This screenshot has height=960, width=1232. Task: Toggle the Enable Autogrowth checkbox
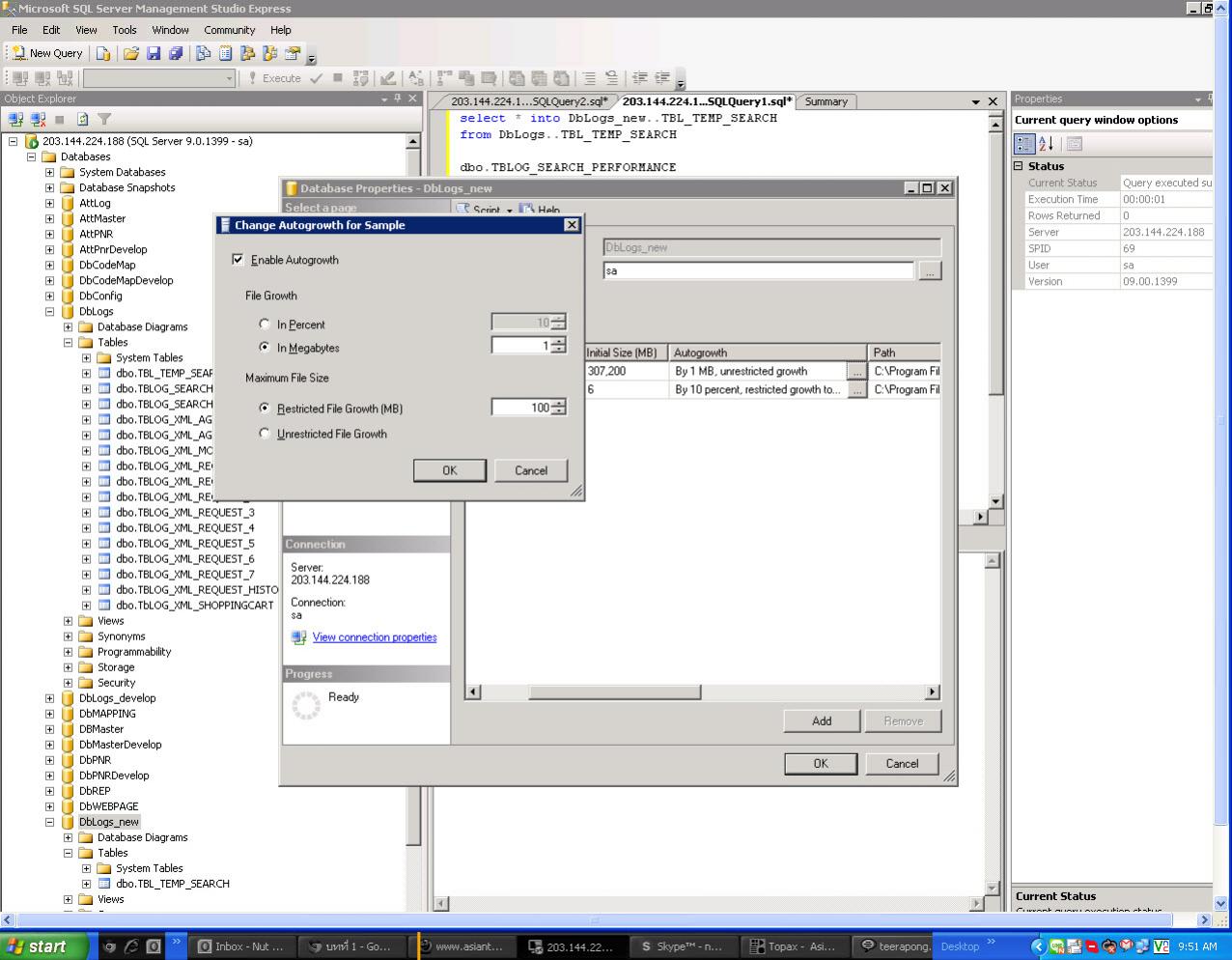click(x=238, y=260)
